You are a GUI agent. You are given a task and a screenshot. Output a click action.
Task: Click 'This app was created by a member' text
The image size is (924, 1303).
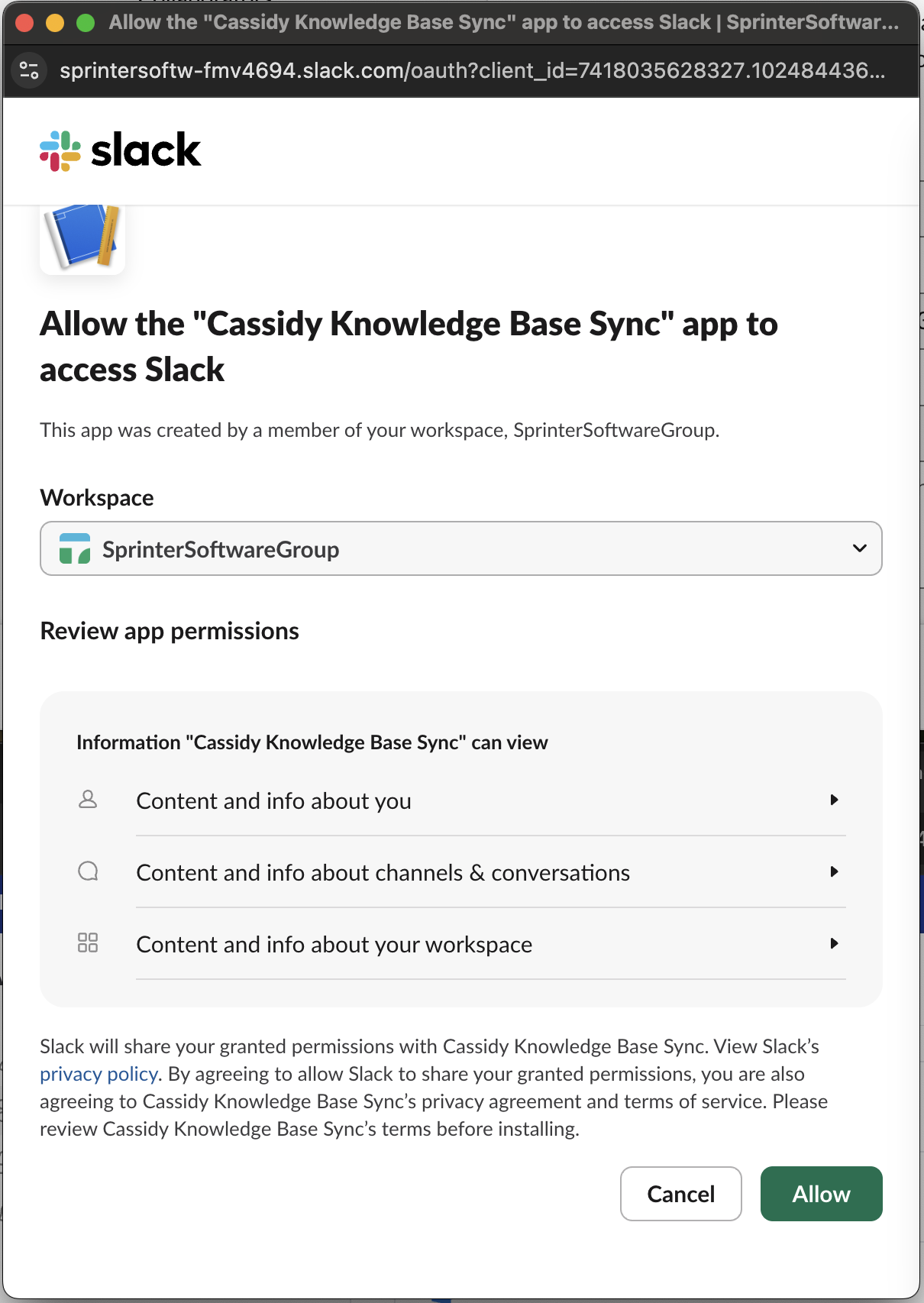(380, 430)
